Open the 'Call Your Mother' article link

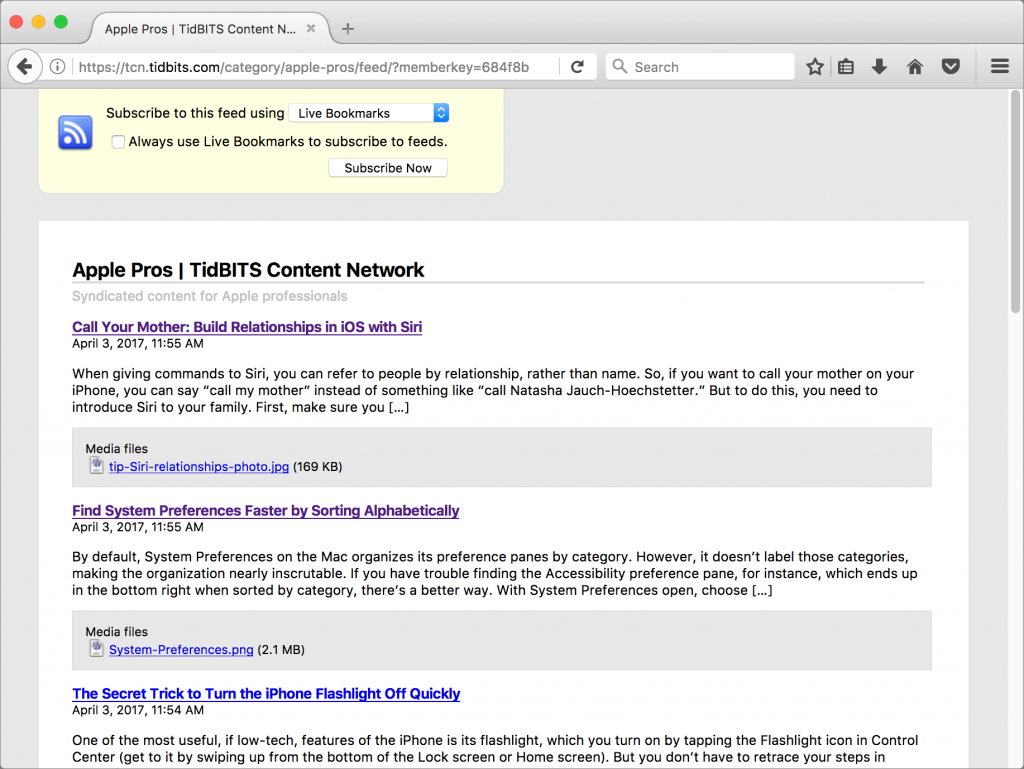(x=247, y=327)
